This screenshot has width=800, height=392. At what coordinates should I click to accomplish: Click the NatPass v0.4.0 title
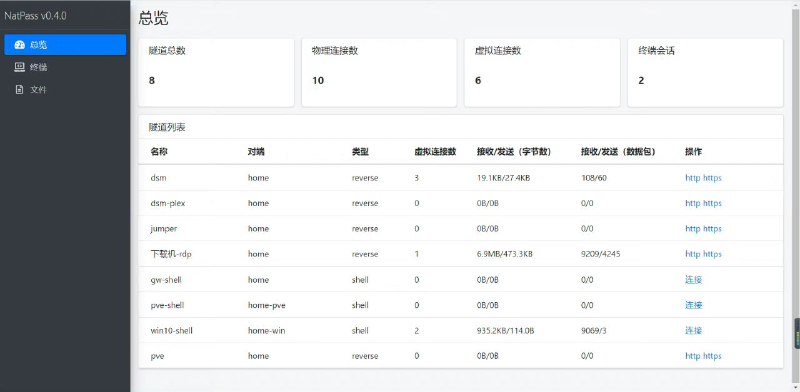coord(35,16)
